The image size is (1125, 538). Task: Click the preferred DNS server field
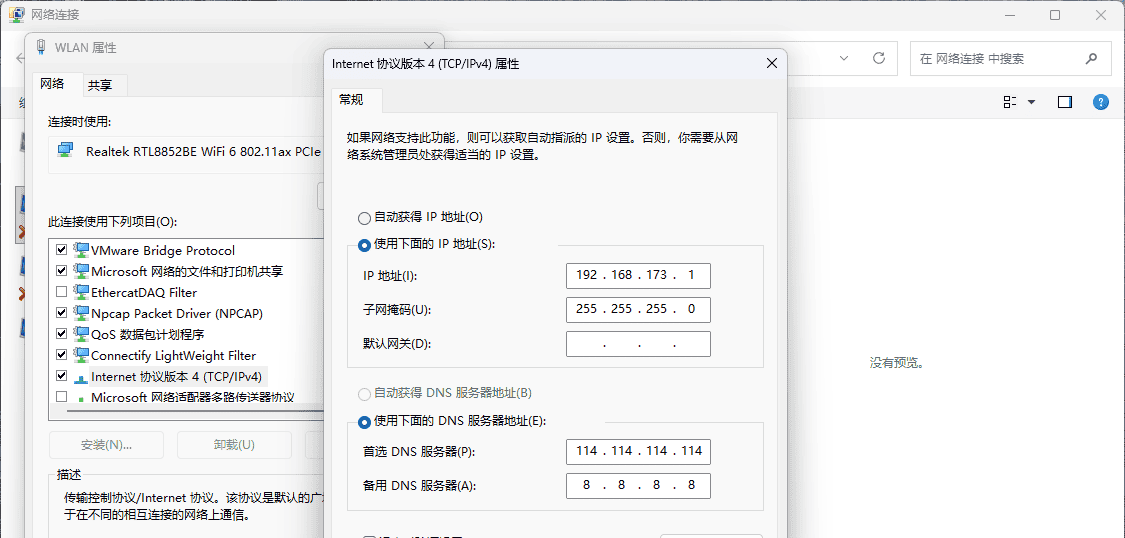point(638,451)
